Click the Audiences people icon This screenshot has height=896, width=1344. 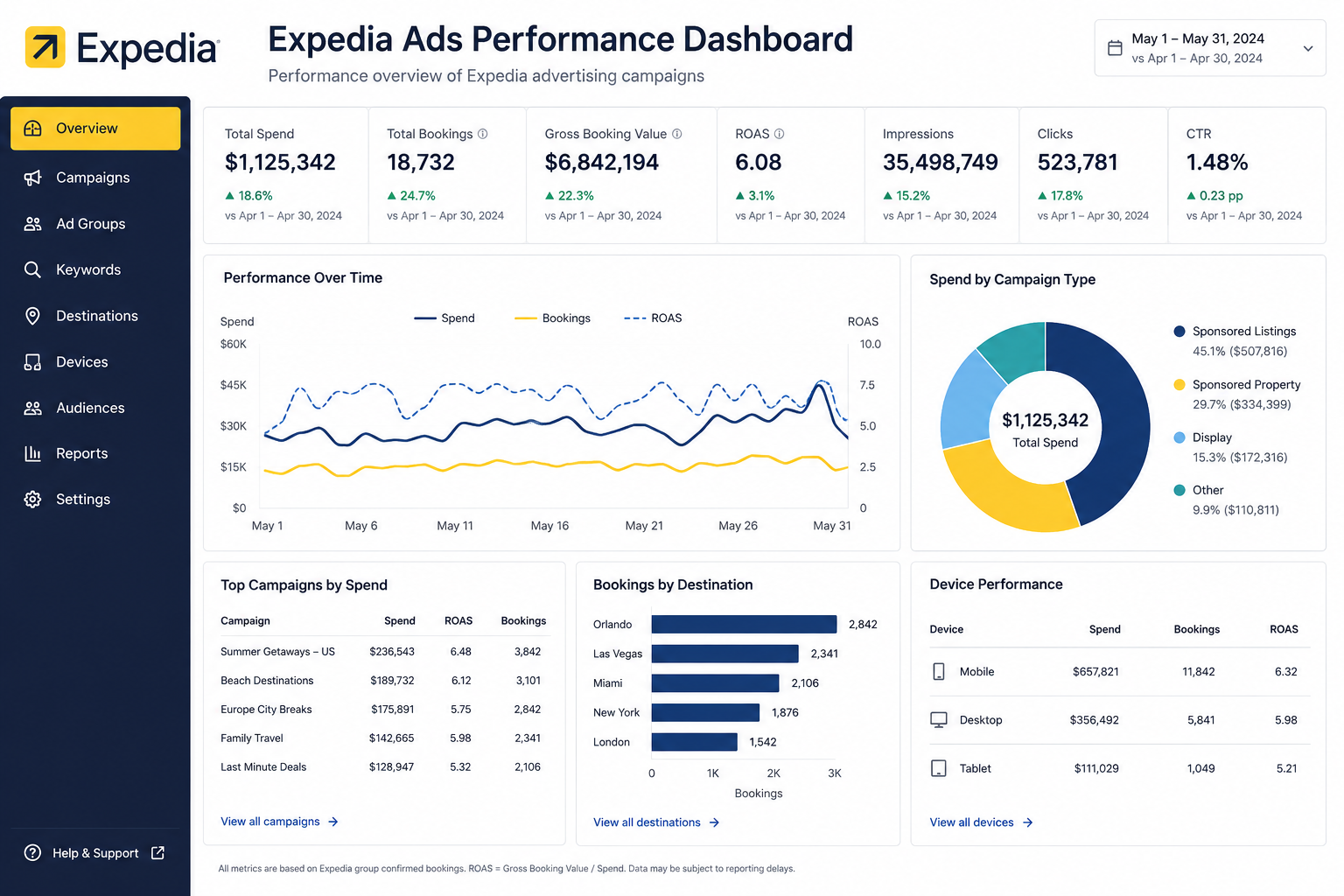[32, 408]
